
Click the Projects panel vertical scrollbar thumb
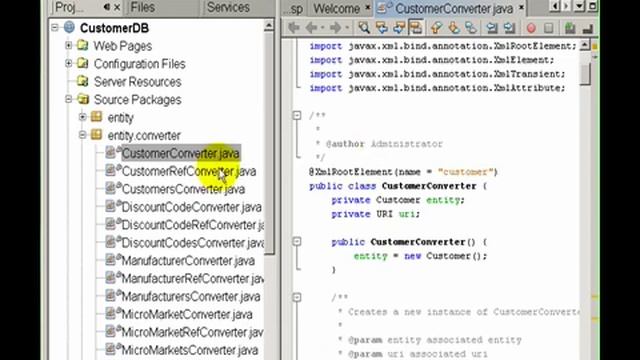[269, 143]
